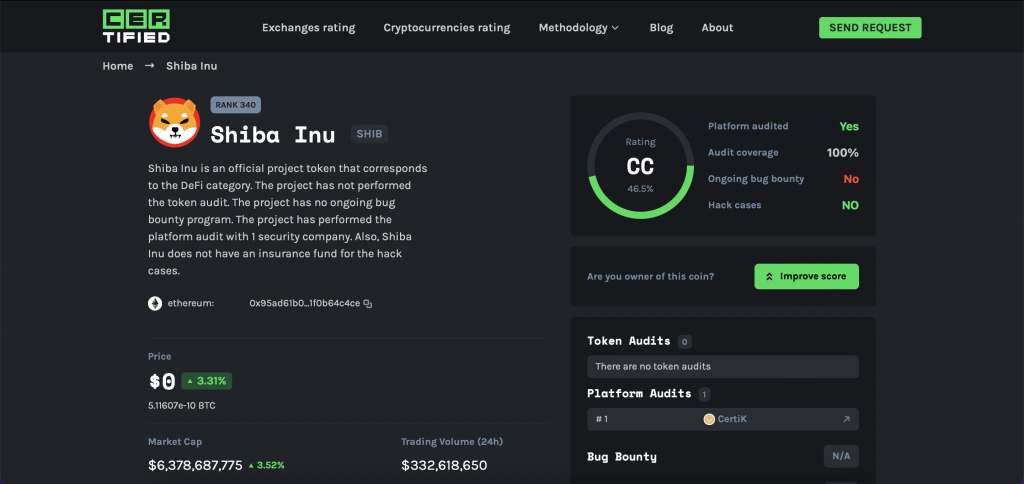The width and height of the screenshot is (1024, 484).
Task: Click the Bug Bounty N/A badge
Action: click(x=841, y=457)
